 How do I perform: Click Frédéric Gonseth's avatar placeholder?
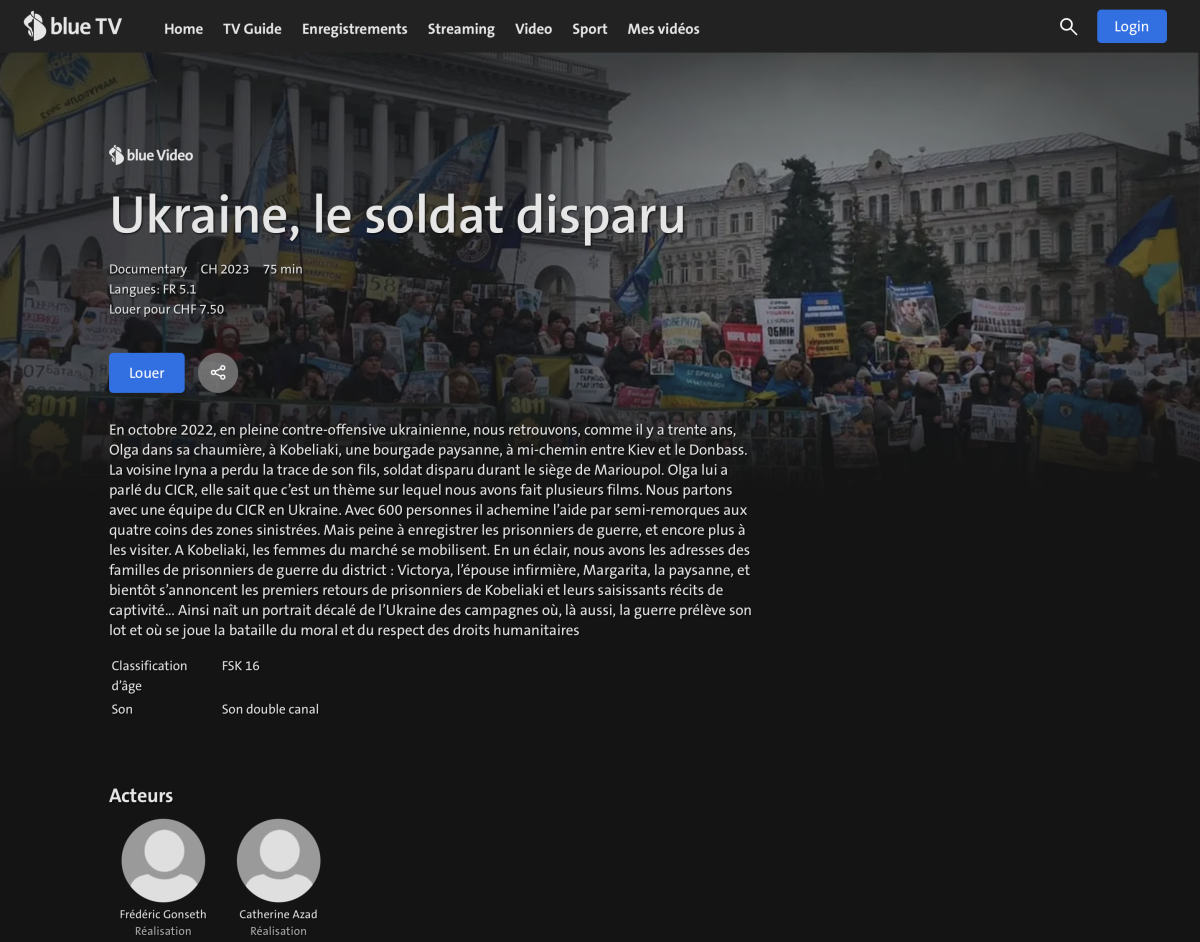coord(163,860)
